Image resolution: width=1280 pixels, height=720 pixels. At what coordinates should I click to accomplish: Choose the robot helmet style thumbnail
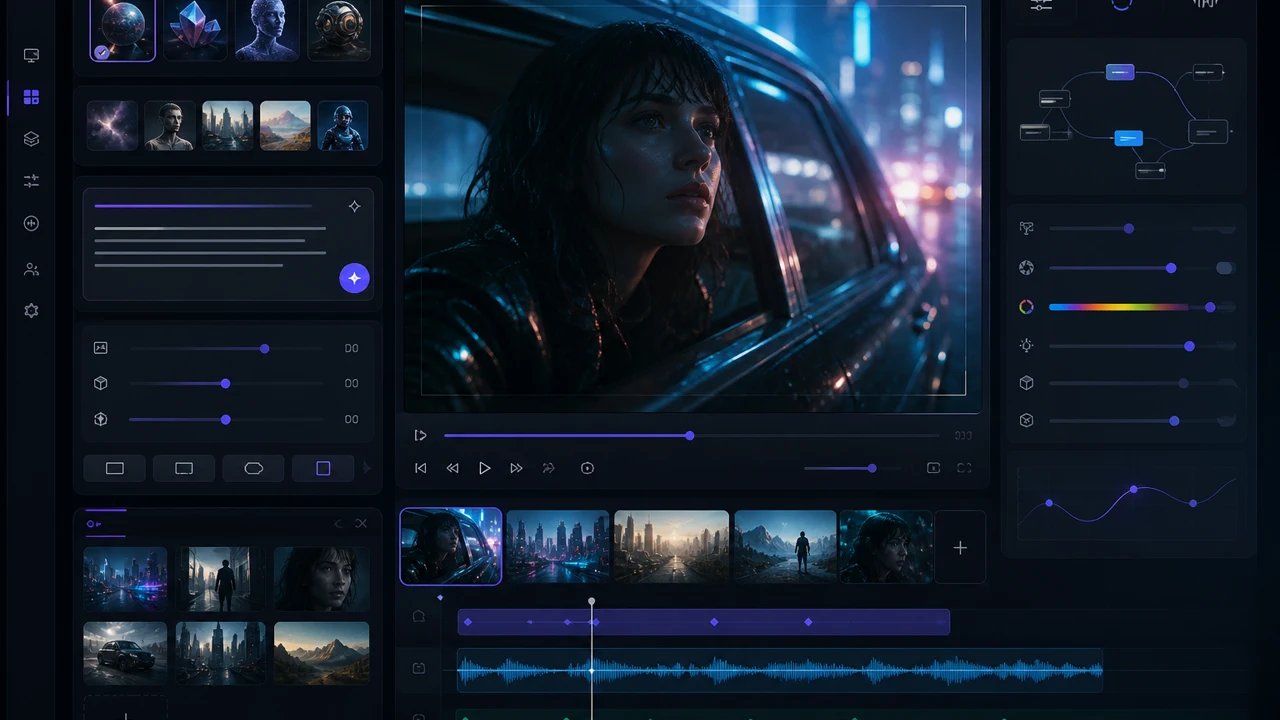(x=339, y=30)
